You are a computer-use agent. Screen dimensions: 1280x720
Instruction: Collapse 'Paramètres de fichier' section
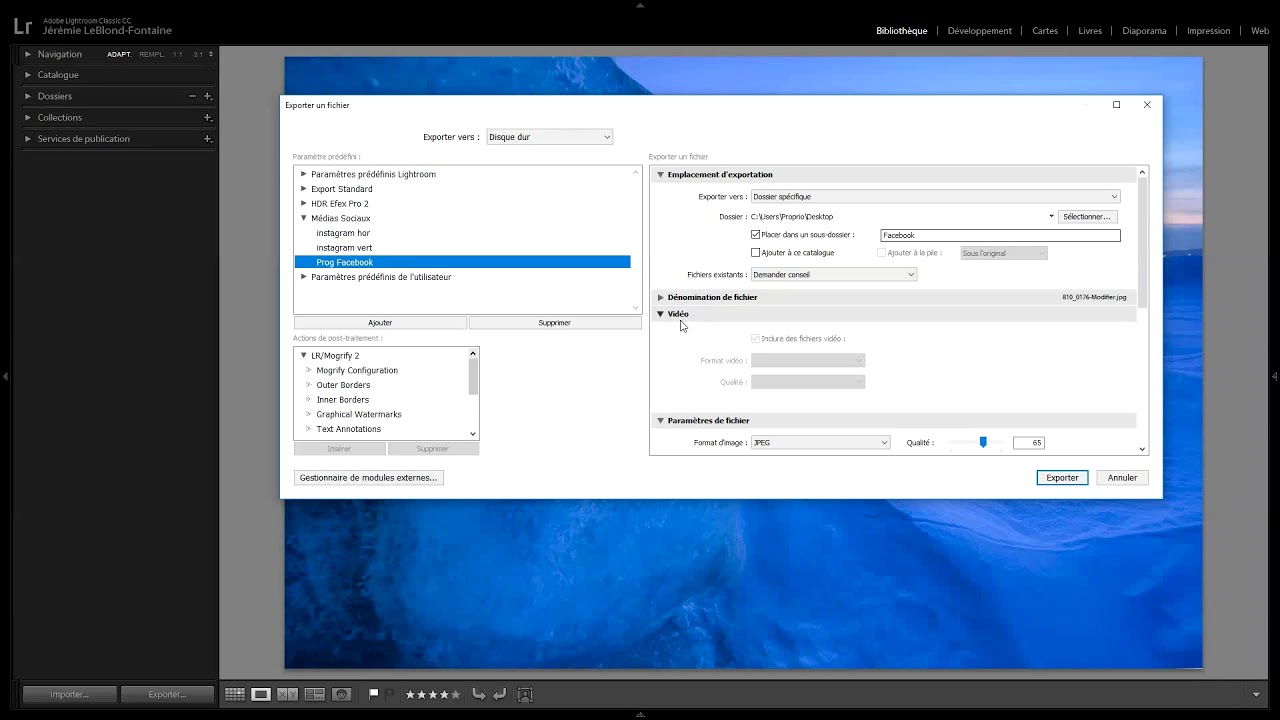[x=660, y=421]
